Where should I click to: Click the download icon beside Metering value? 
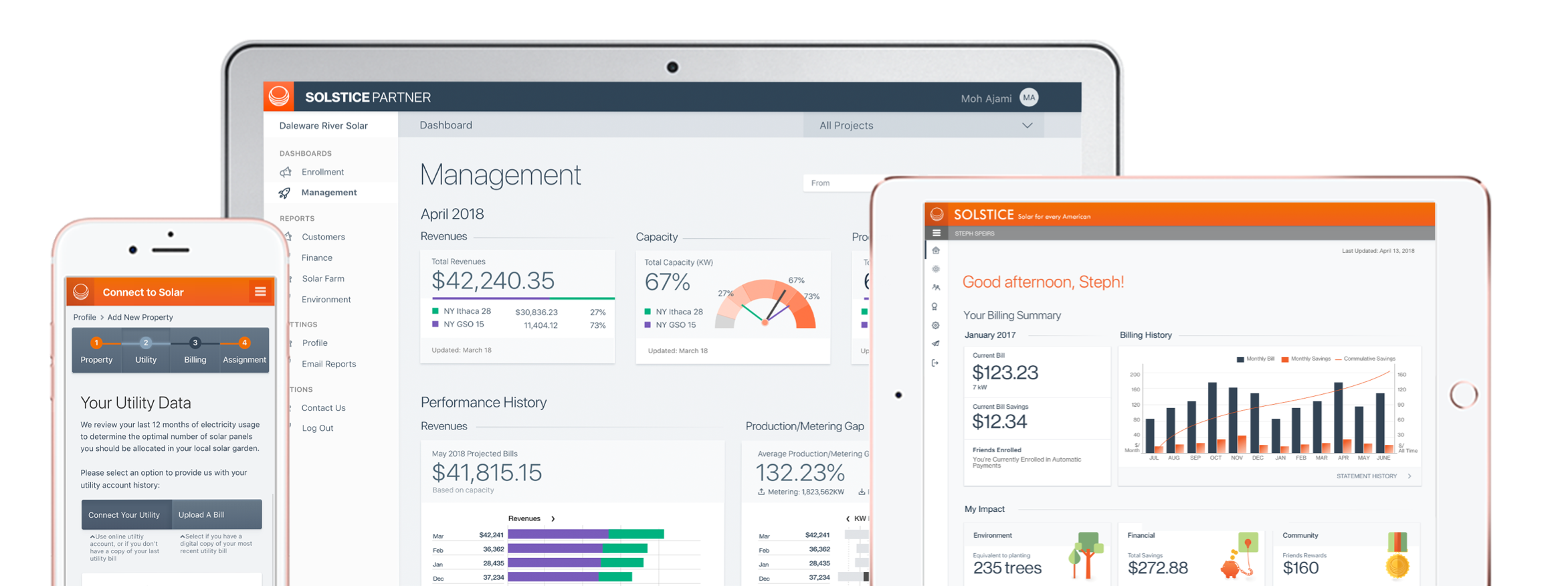[862, 492]
